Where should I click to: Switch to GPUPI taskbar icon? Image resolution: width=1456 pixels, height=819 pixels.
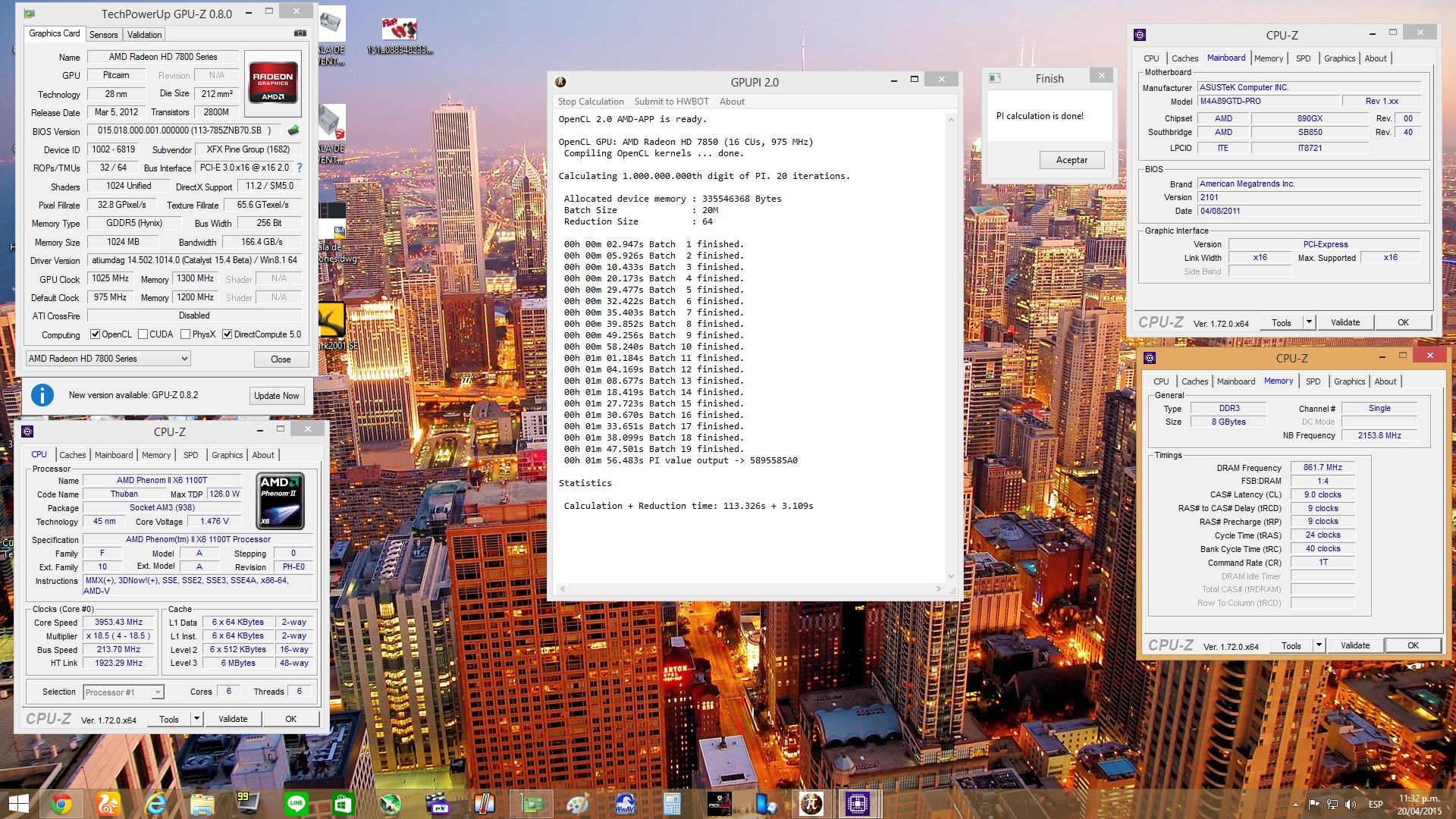[811, 804]
